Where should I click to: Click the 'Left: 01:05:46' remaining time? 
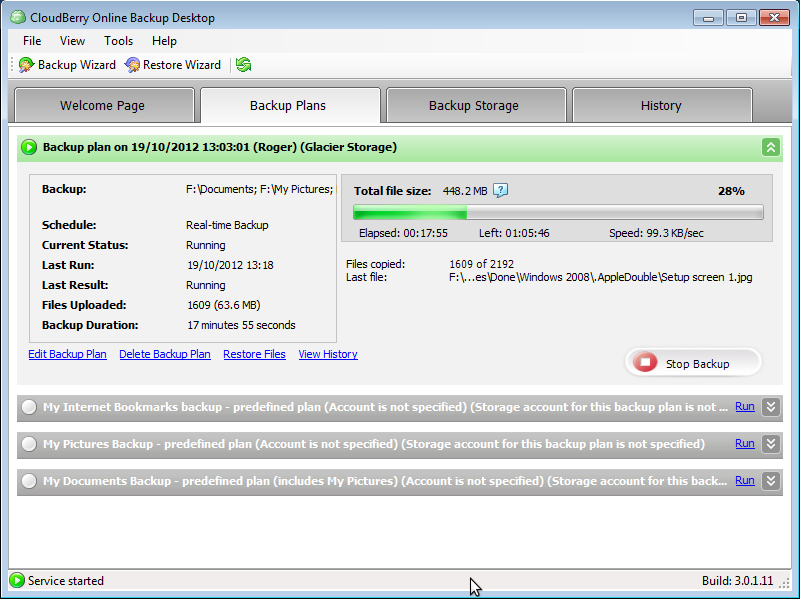[514, 233]
